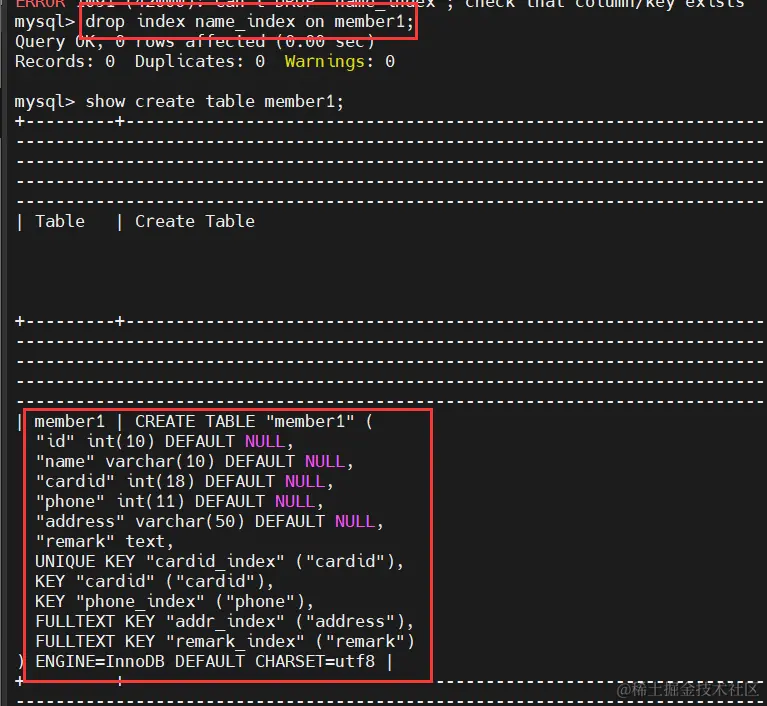The width and height of the screenshot is (767, 706).
Task: Click the ENGINE=InnoDB DEFAULT CHARSET=utf8 line
Action: coord(205,661)
